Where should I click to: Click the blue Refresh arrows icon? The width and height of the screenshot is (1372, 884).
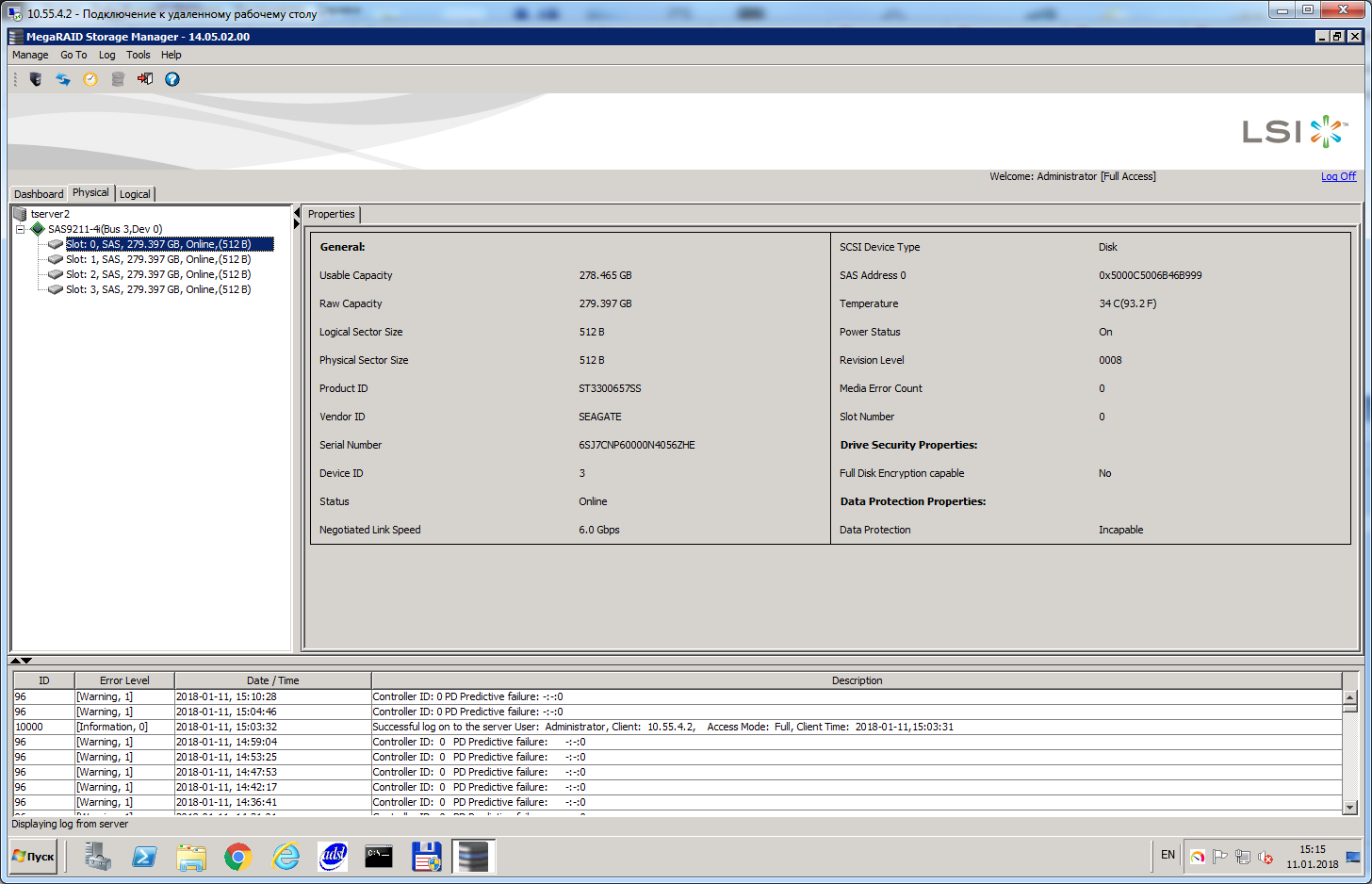pos(63,79)
